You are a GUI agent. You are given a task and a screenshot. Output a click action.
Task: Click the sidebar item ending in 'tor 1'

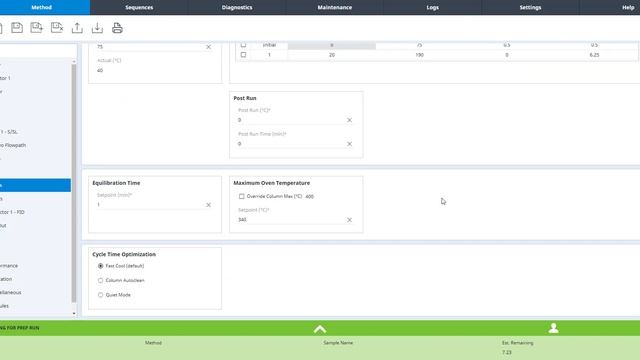pos(5,78)
